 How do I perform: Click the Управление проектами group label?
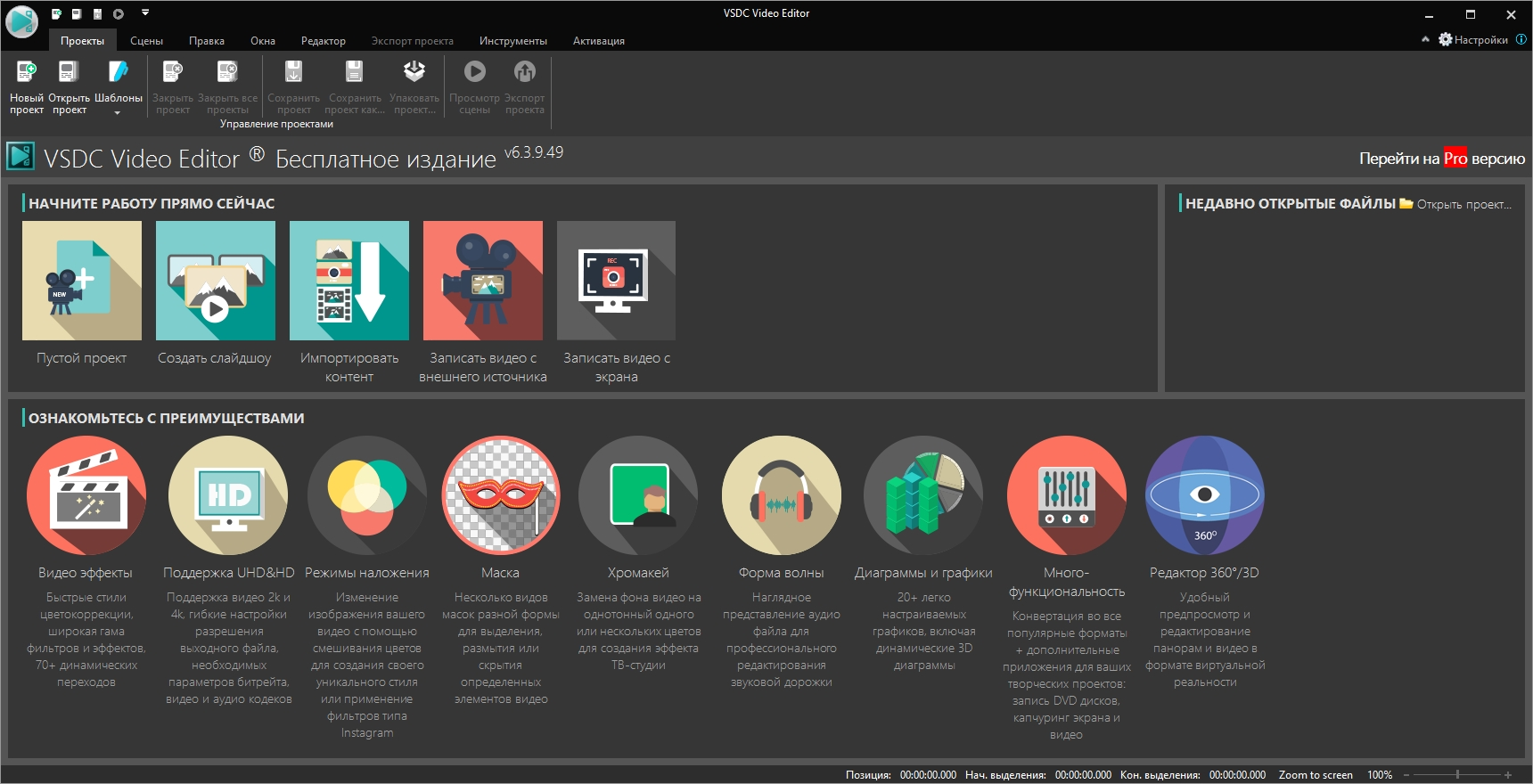276,124
